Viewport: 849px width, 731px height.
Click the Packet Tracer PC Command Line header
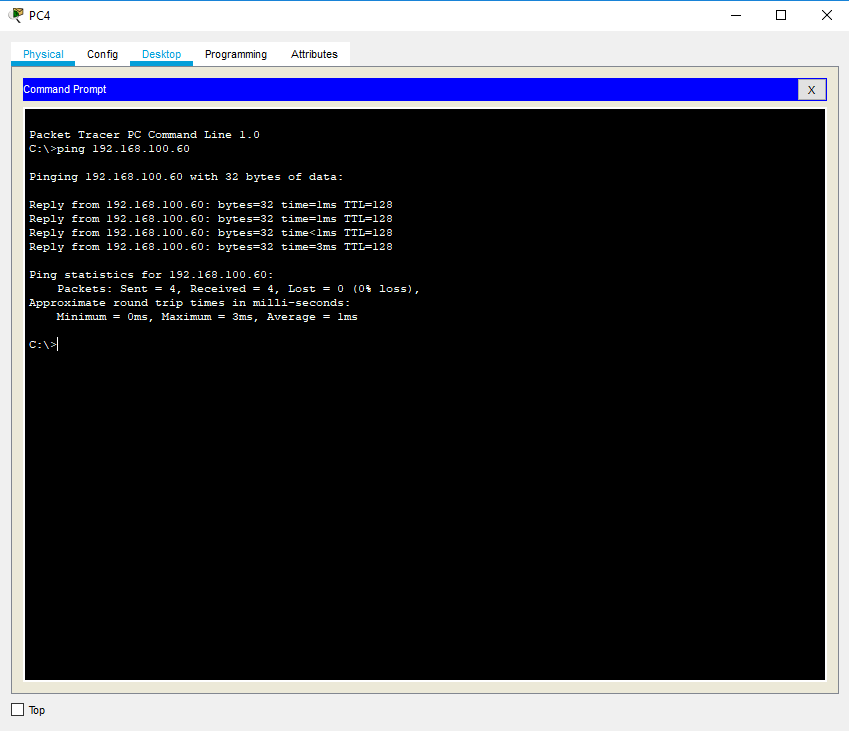click(144, 135)
